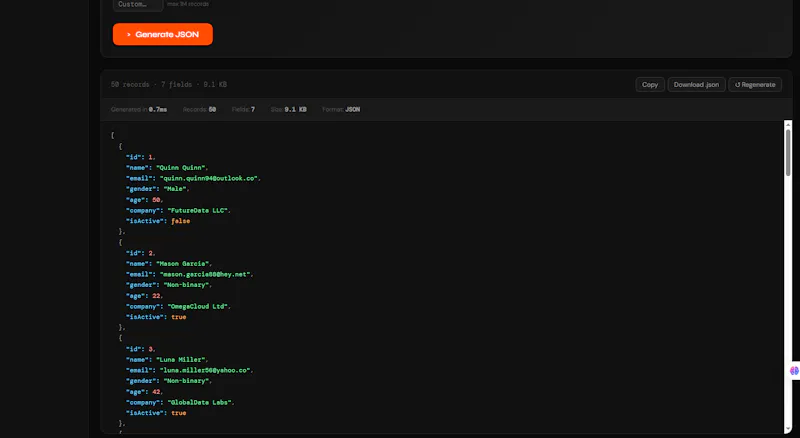Image resolution: width=800 pixels, height=438 pixels.
Task: Click "isActive": true under GlobalData Labs
Action: click(x=156, y=413)
